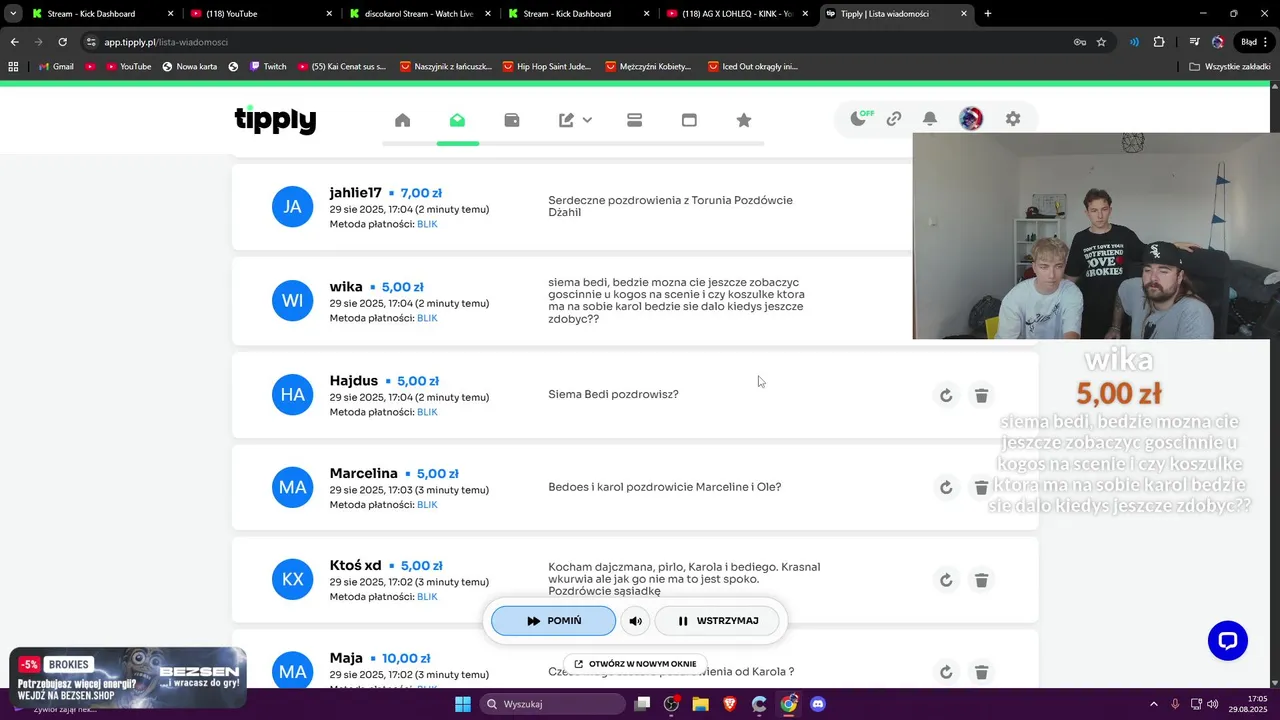Open the Twitch bookmark
This screenshot has width=1280, height=720.
tap(267, 67)
